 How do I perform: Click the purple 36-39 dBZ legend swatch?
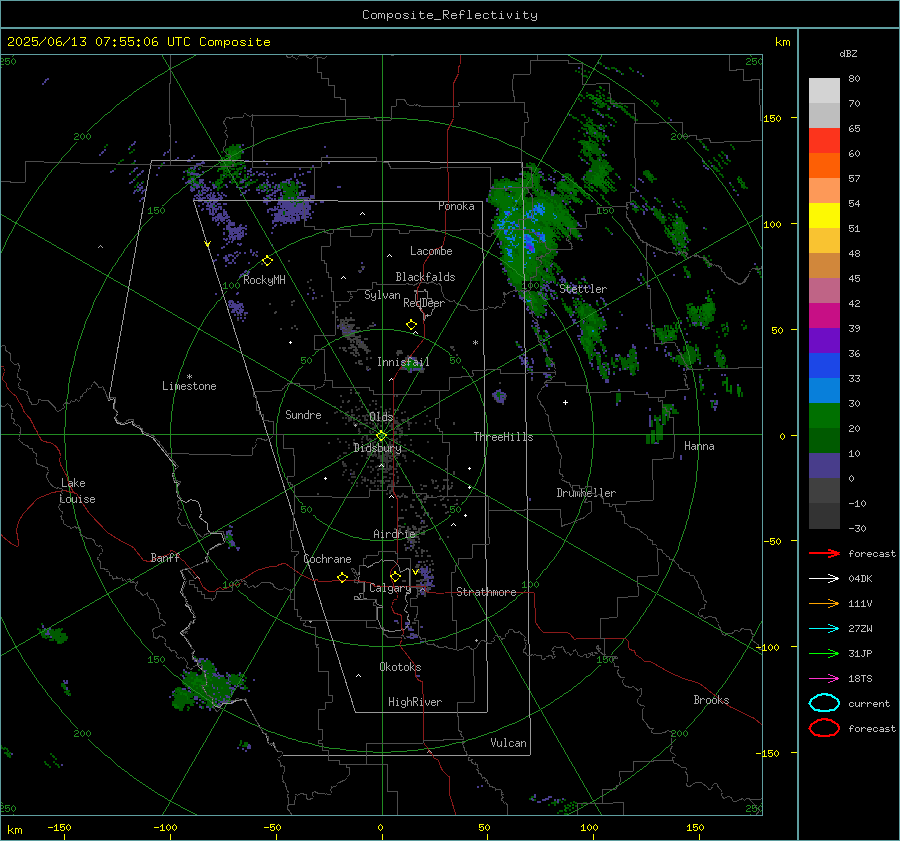[824, 340]
